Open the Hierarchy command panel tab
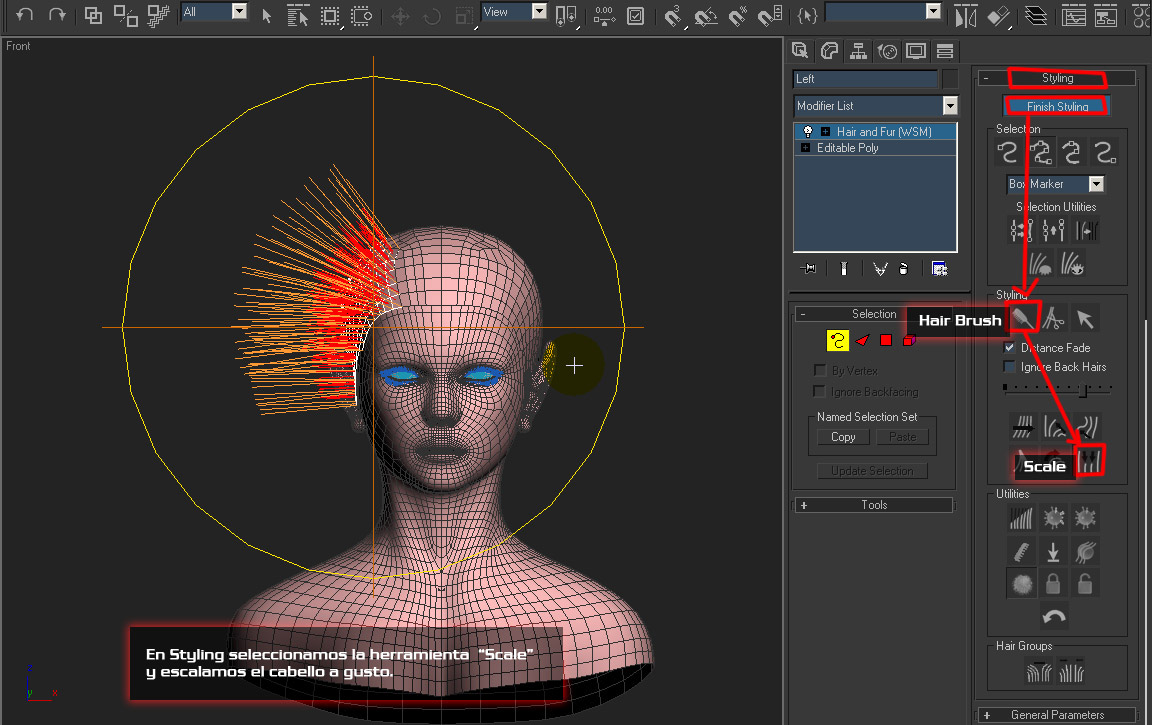Image resolution: width=1152 pixels, height=725 pixels. [x=857, y=51]
